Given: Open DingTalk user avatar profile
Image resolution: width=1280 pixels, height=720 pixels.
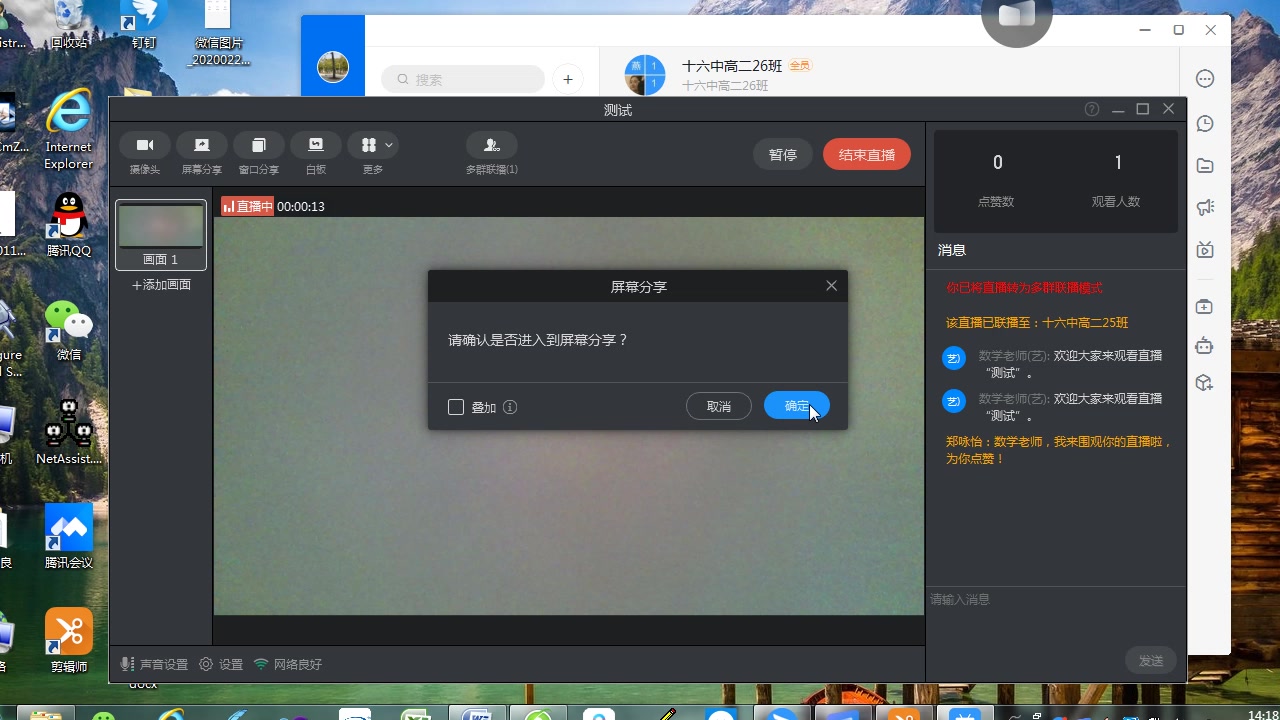Looking at the screenshot, I should coord(333,68).
